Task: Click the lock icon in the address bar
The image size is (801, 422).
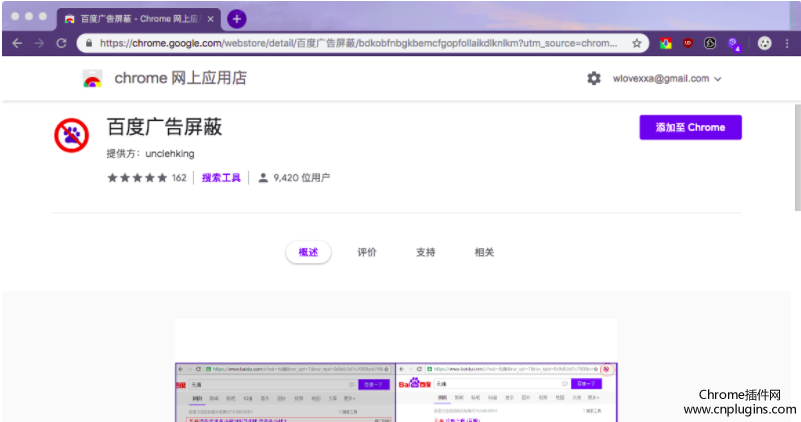Action: 89,43
